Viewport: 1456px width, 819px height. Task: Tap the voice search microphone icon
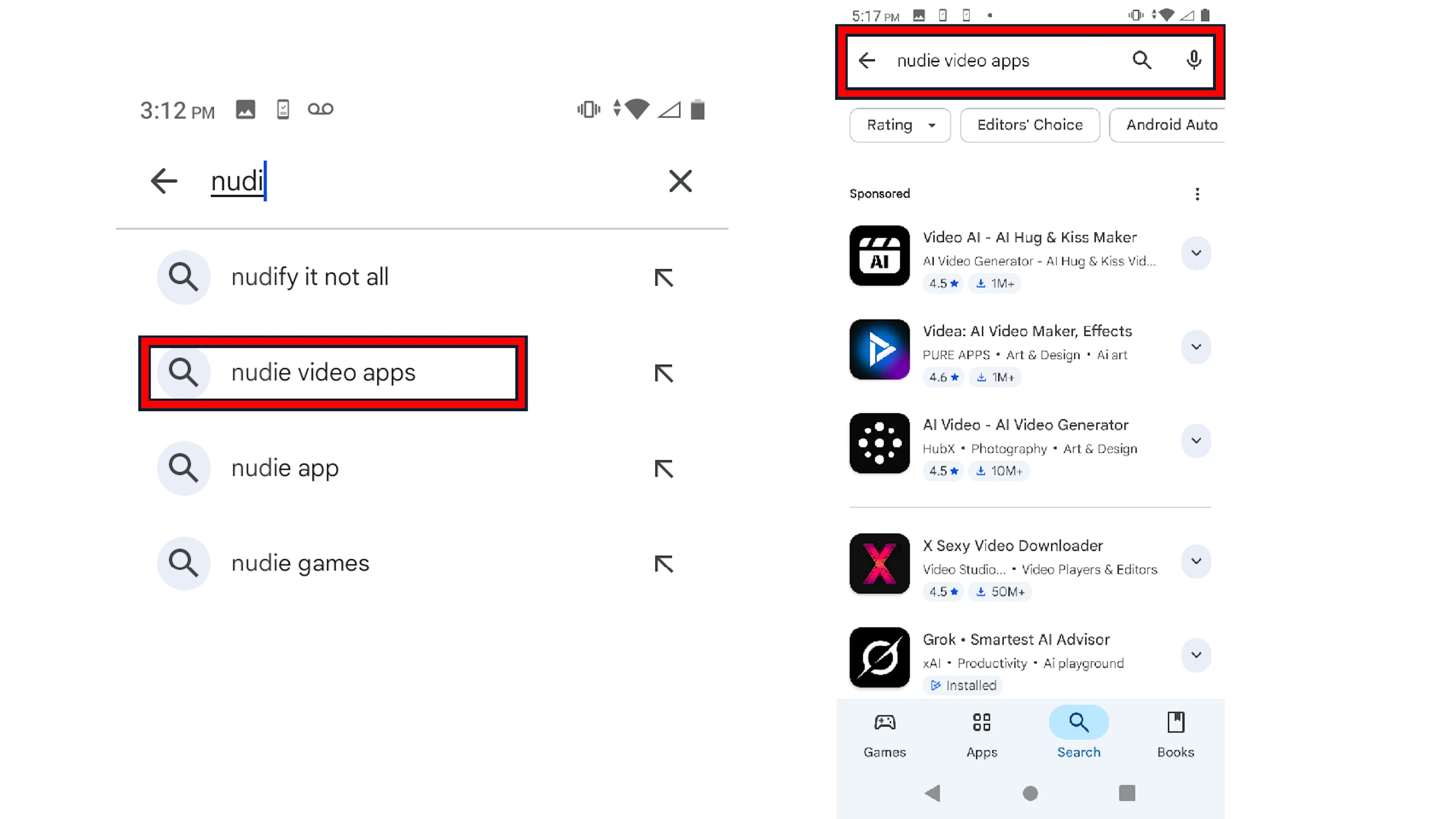1193,60
